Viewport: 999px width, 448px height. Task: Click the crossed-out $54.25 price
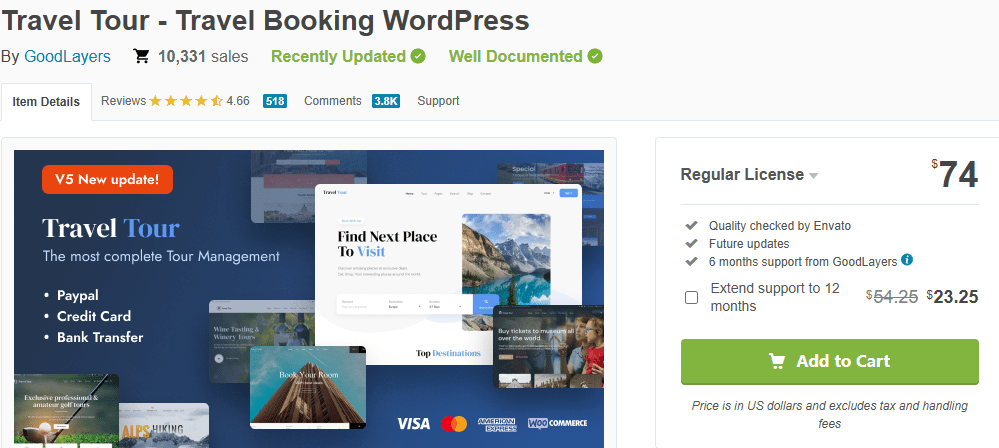pos(892,296)
